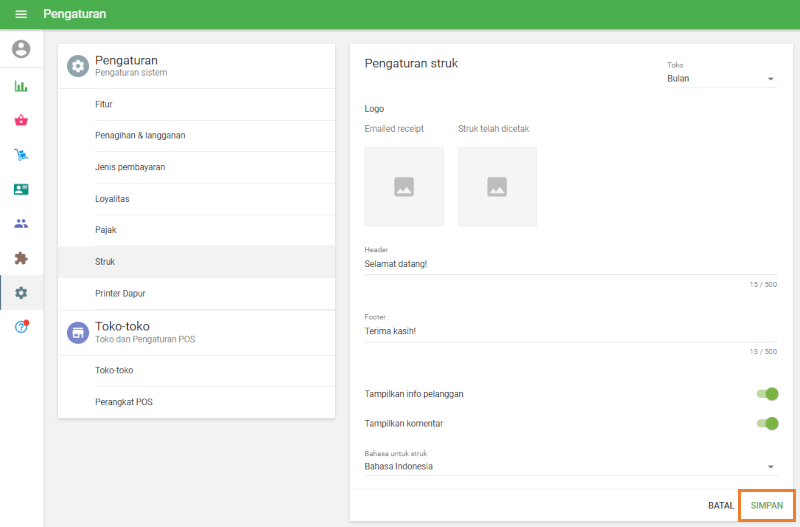This screenshot has width=800, height=527.
Task: Expand the Toko dropdown showing Bulan
Action: [721, 78]
